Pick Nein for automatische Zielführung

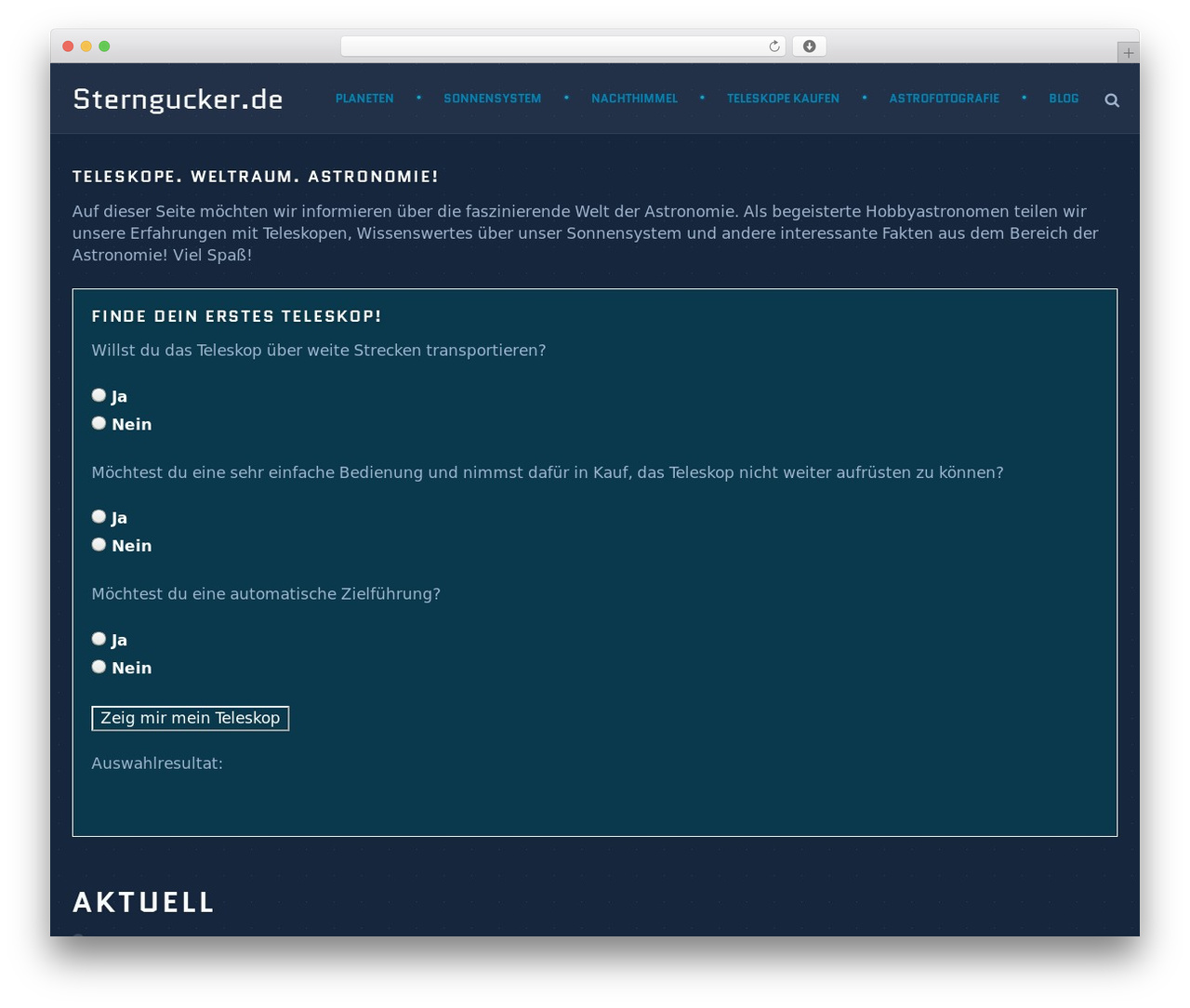[99, 667]
